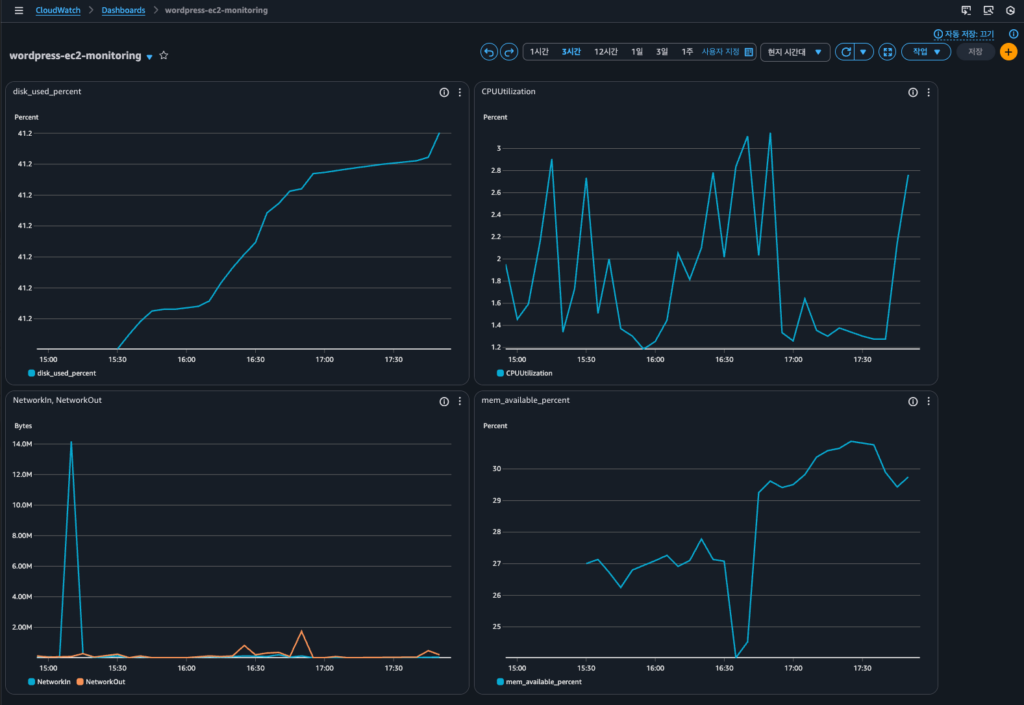1024x705 pixels.
Task: Go to the Dashboards breadcrumb link
Action: coord(123,10)
